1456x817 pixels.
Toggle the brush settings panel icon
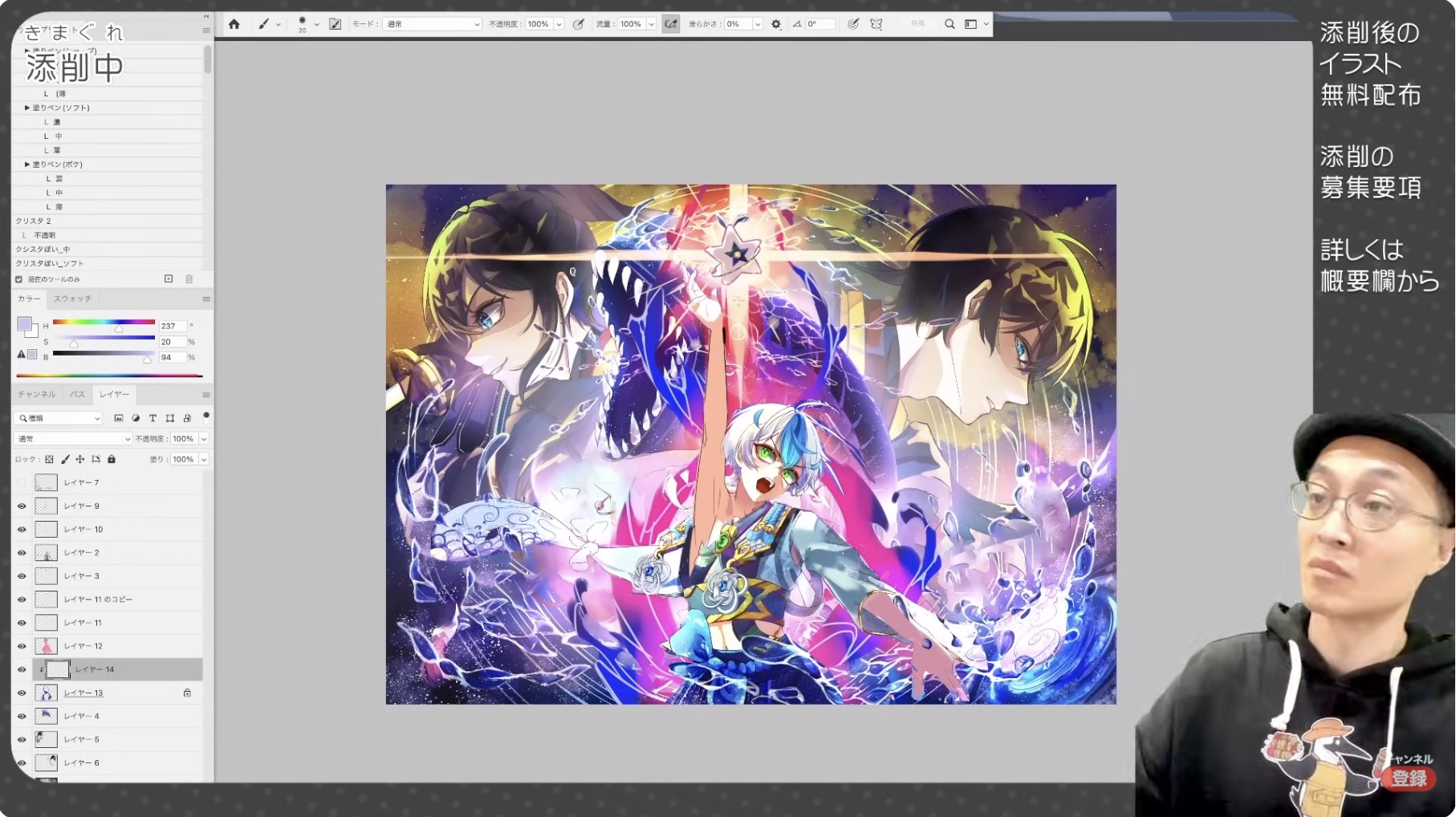[x=336, y=24]
